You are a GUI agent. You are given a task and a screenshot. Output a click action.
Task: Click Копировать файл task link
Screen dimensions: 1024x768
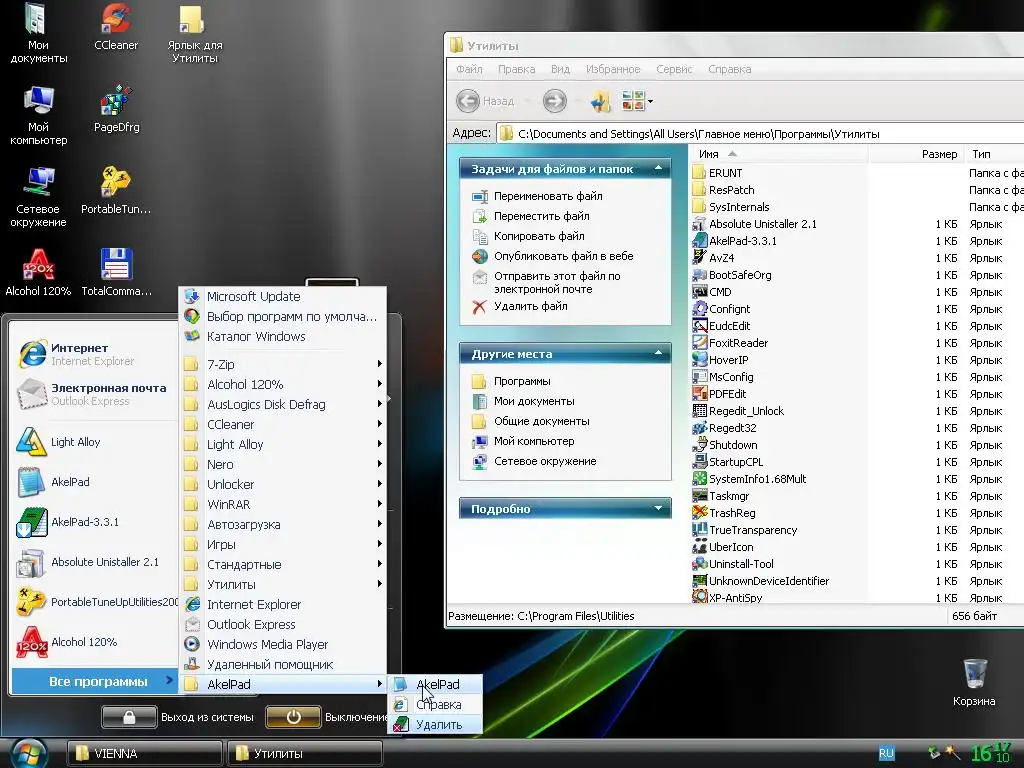click(x=539, y=236)
